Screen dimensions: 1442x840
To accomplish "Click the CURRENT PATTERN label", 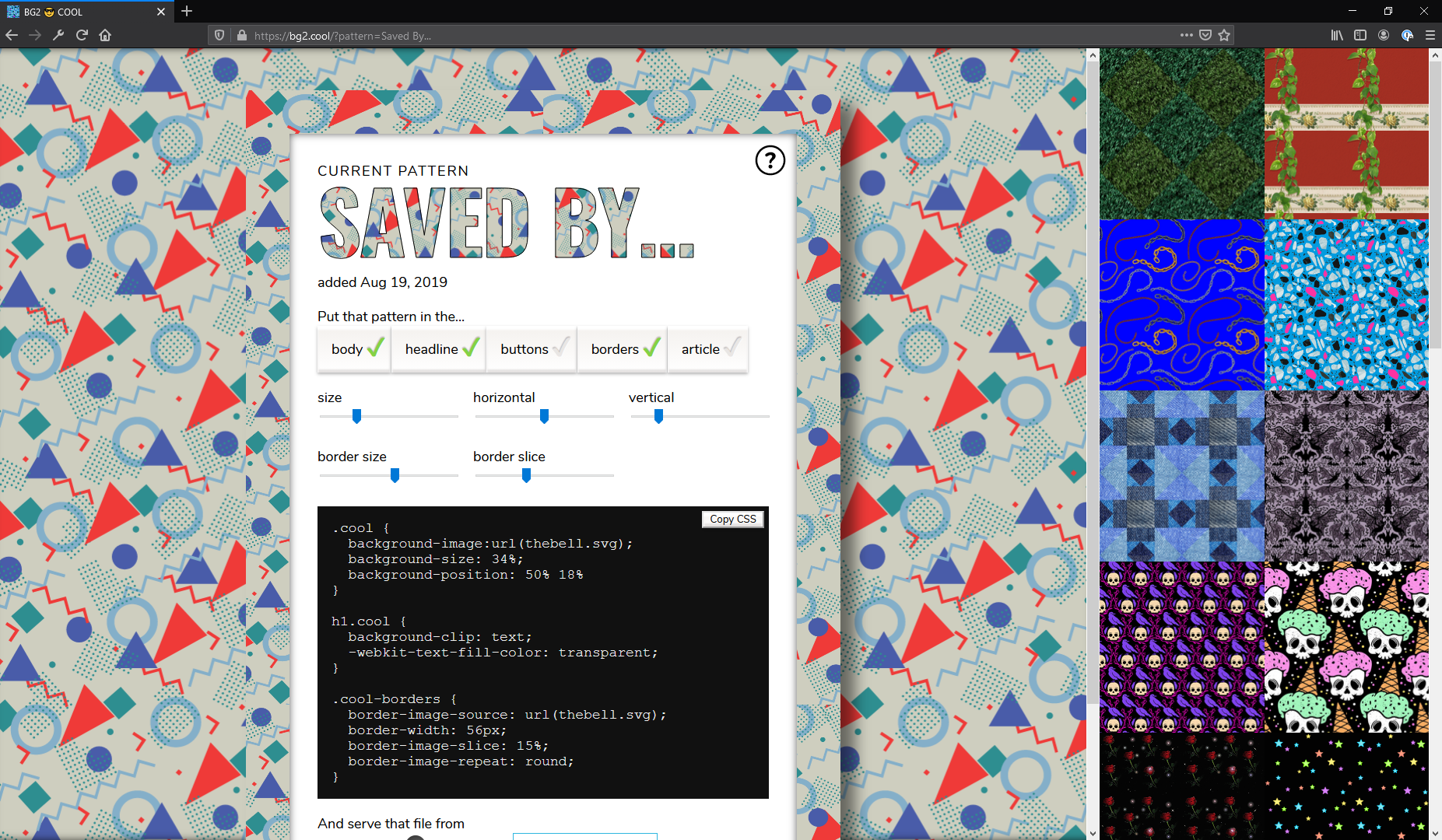I will tap(393, 171).
